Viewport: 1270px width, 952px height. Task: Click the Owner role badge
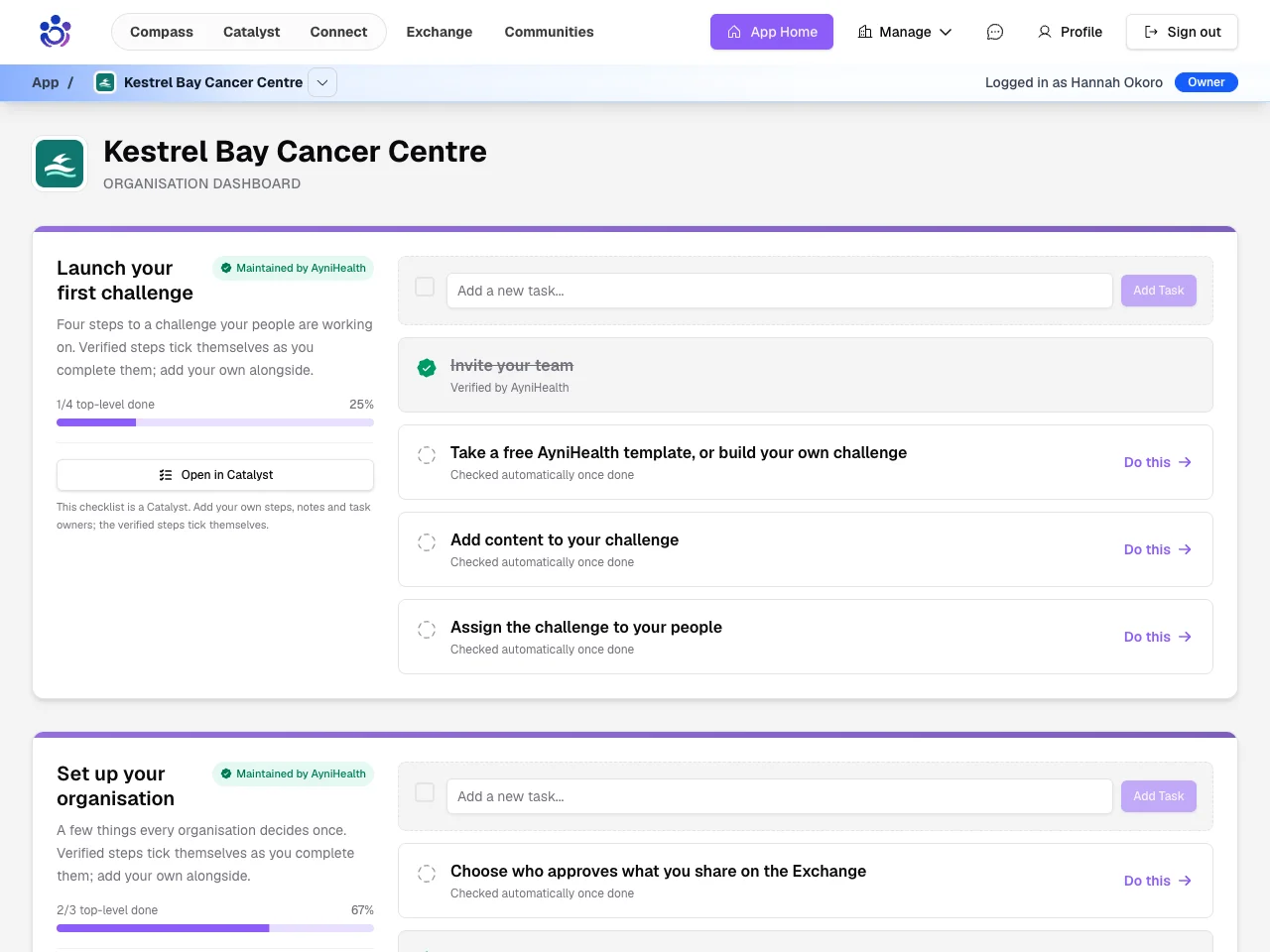(x=1206, y=82)
